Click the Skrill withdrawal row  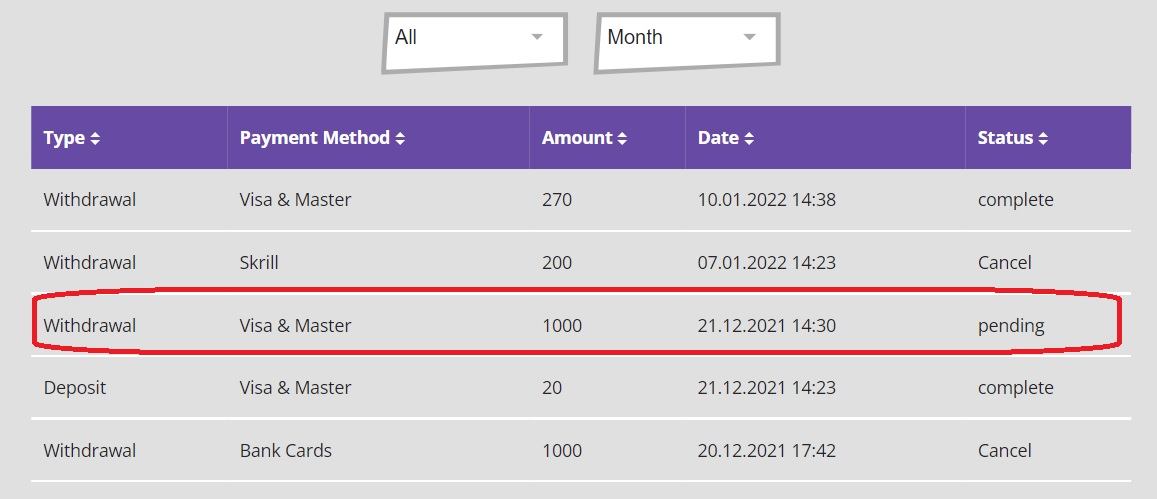click(x=580, y=263)
